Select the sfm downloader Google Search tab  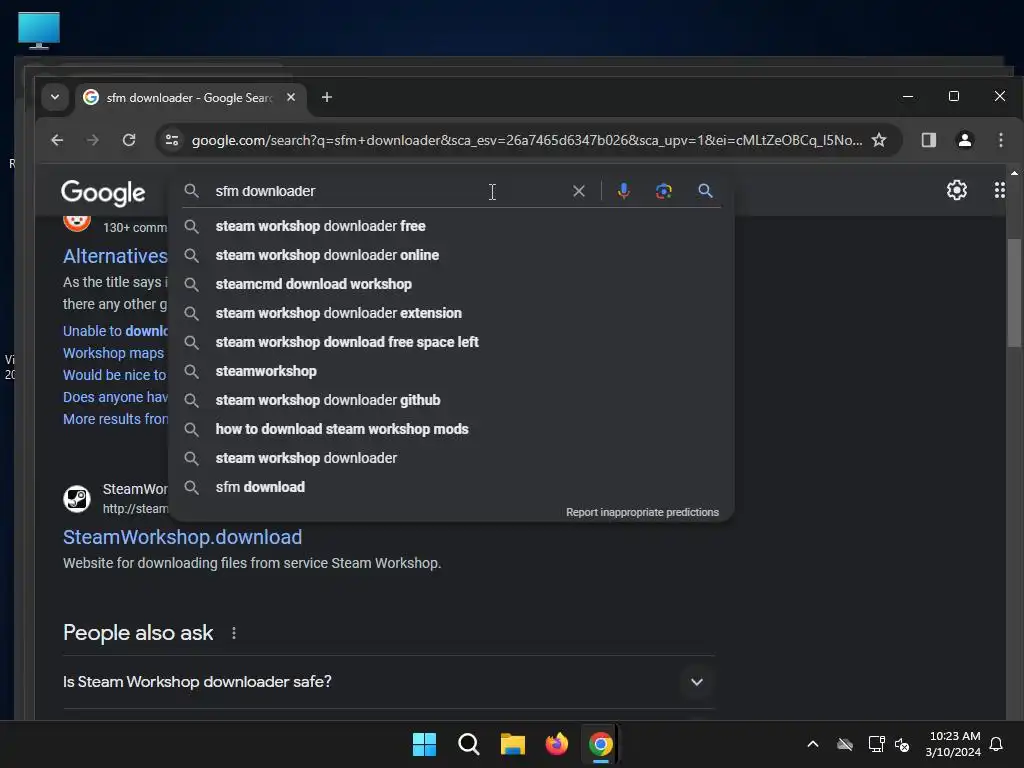pos(189,97)
